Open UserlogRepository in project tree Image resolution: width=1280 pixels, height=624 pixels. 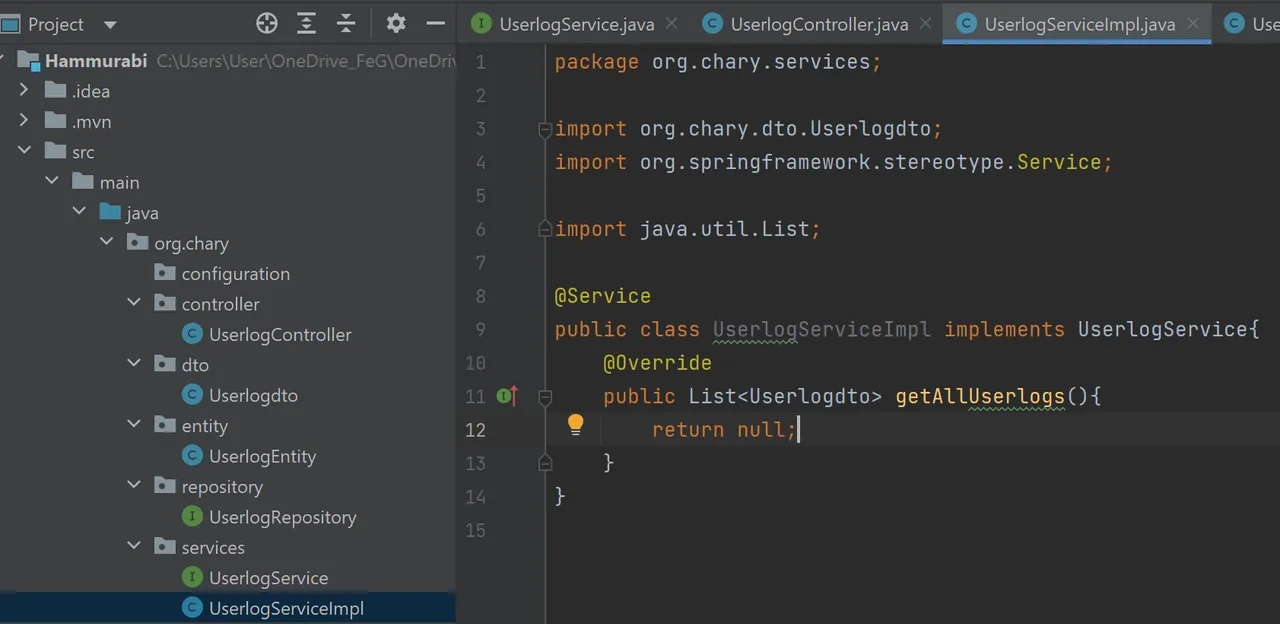click(282, 517)
